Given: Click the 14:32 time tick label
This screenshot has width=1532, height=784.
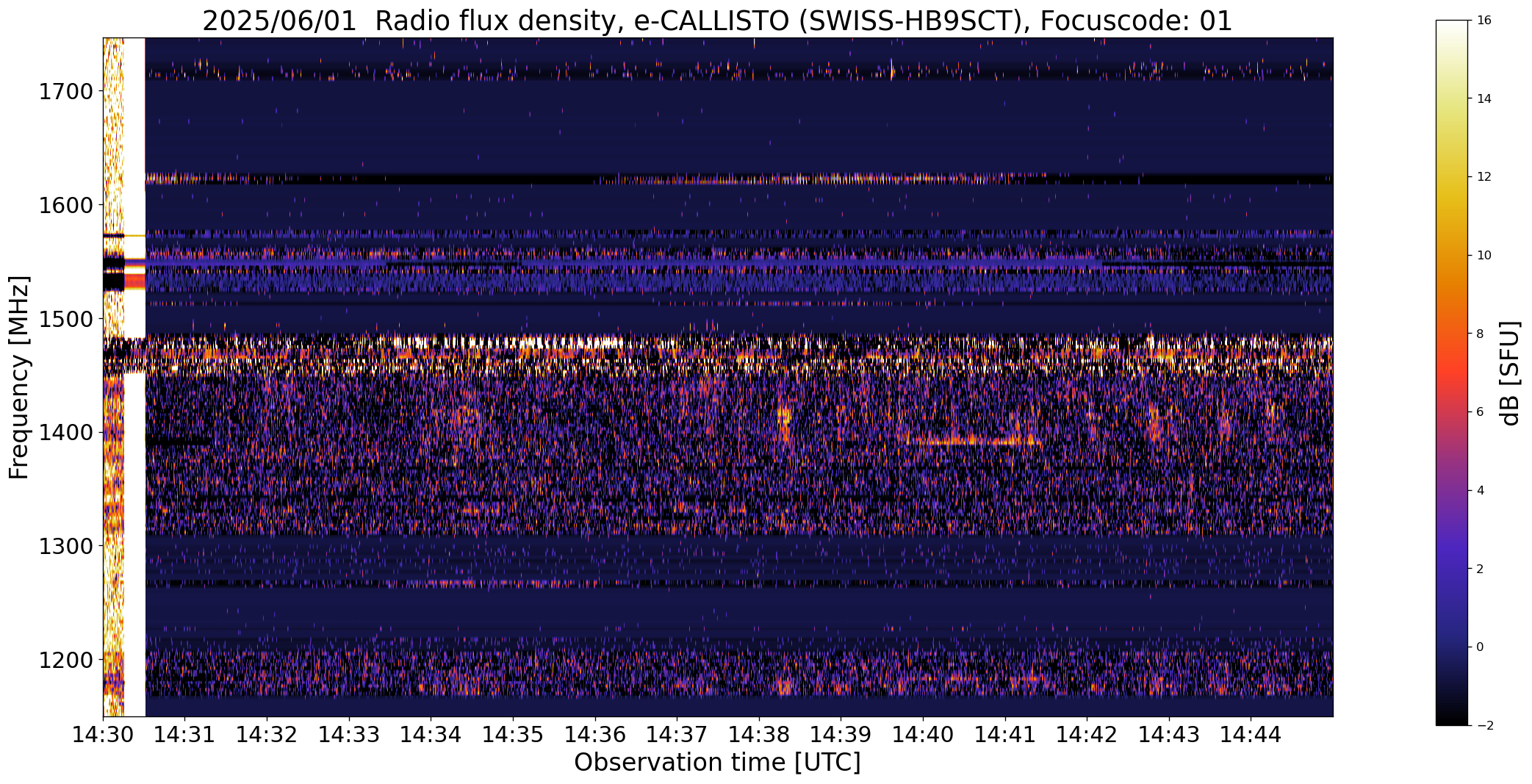Looking at the screenshot, I should coord(267,735).
